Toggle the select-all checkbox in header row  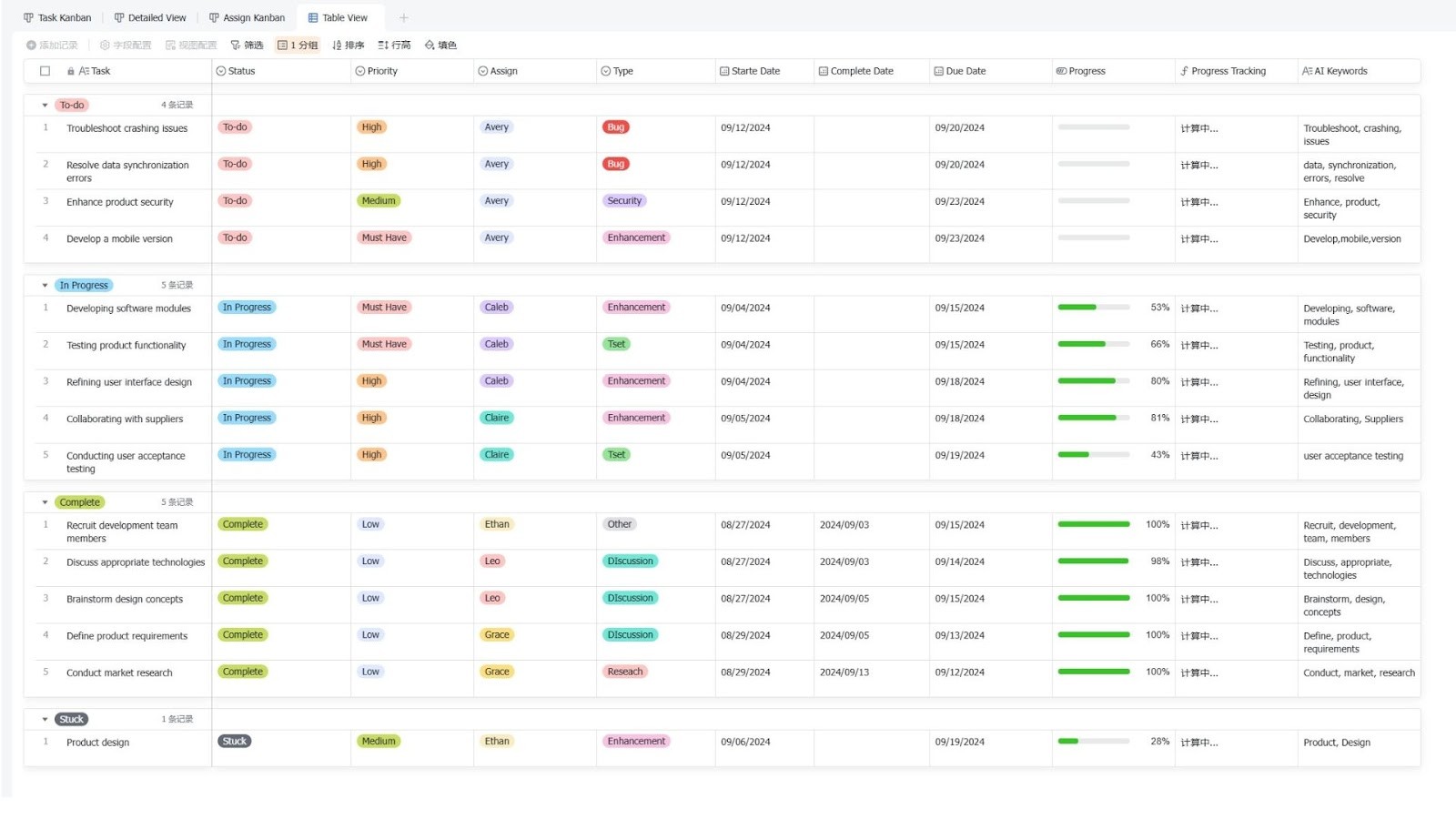coord(45,70)
